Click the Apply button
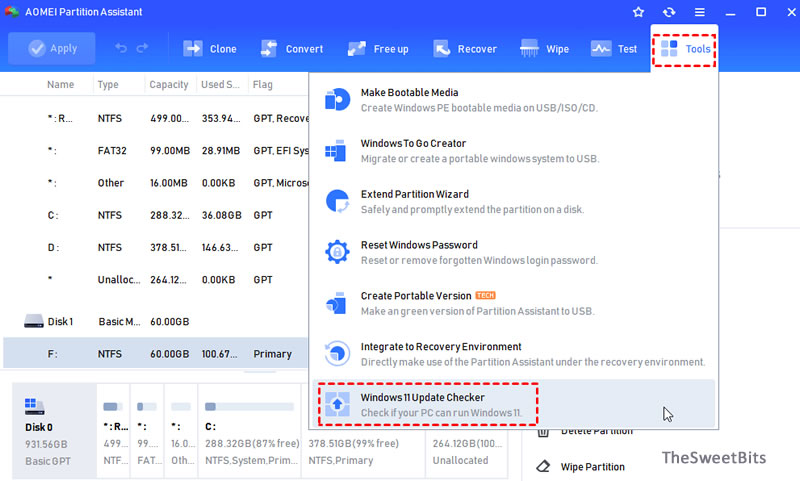The image size is (800, 481). [x=52, y=48]
